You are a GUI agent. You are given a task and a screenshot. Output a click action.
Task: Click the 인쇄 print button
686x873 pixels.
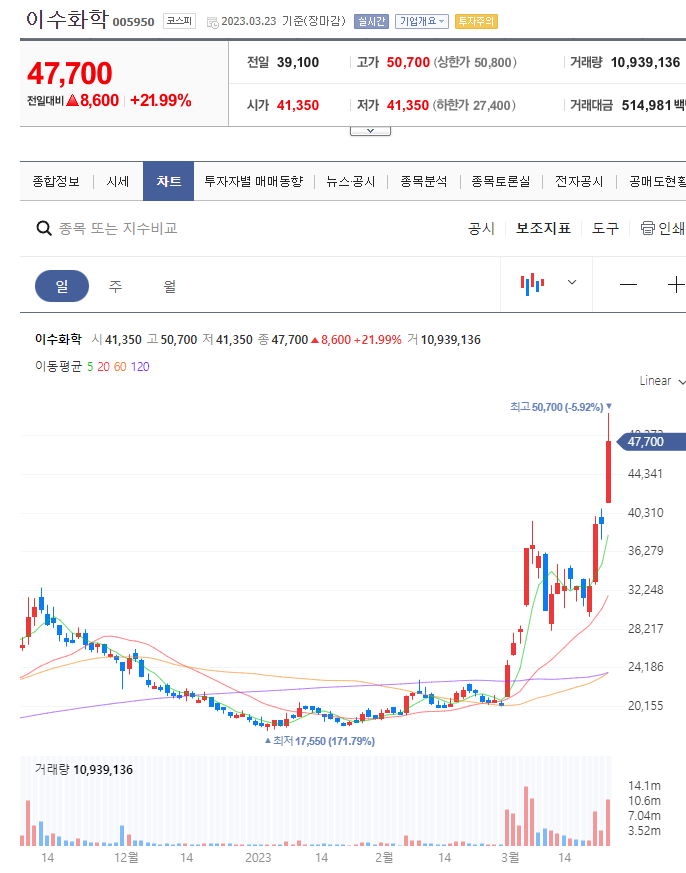(x=663, y=228)
